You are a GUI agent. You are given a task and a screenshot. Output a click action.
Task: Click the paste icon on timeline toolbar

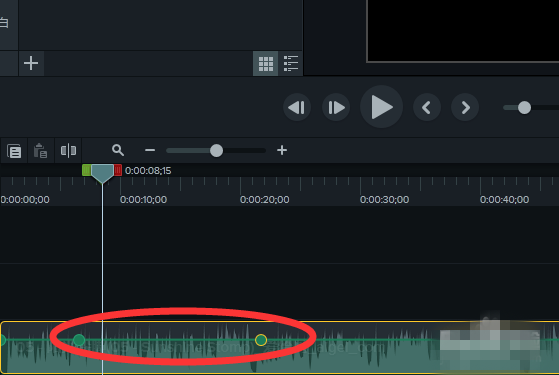coord(40,151)
